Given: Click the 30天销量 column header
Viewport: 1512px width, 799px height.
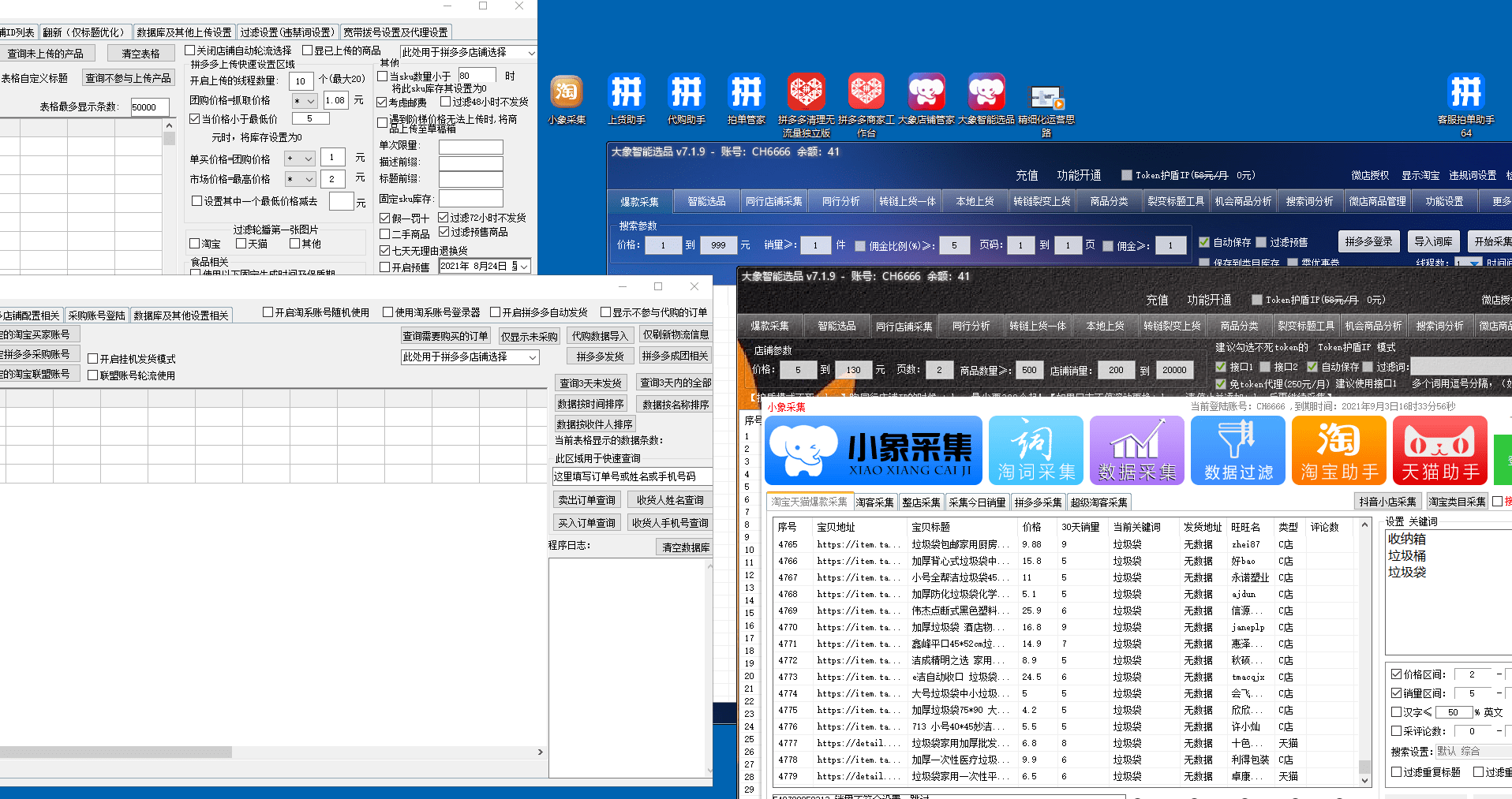Looking at the screenshot, I should tap(1080, 527).
